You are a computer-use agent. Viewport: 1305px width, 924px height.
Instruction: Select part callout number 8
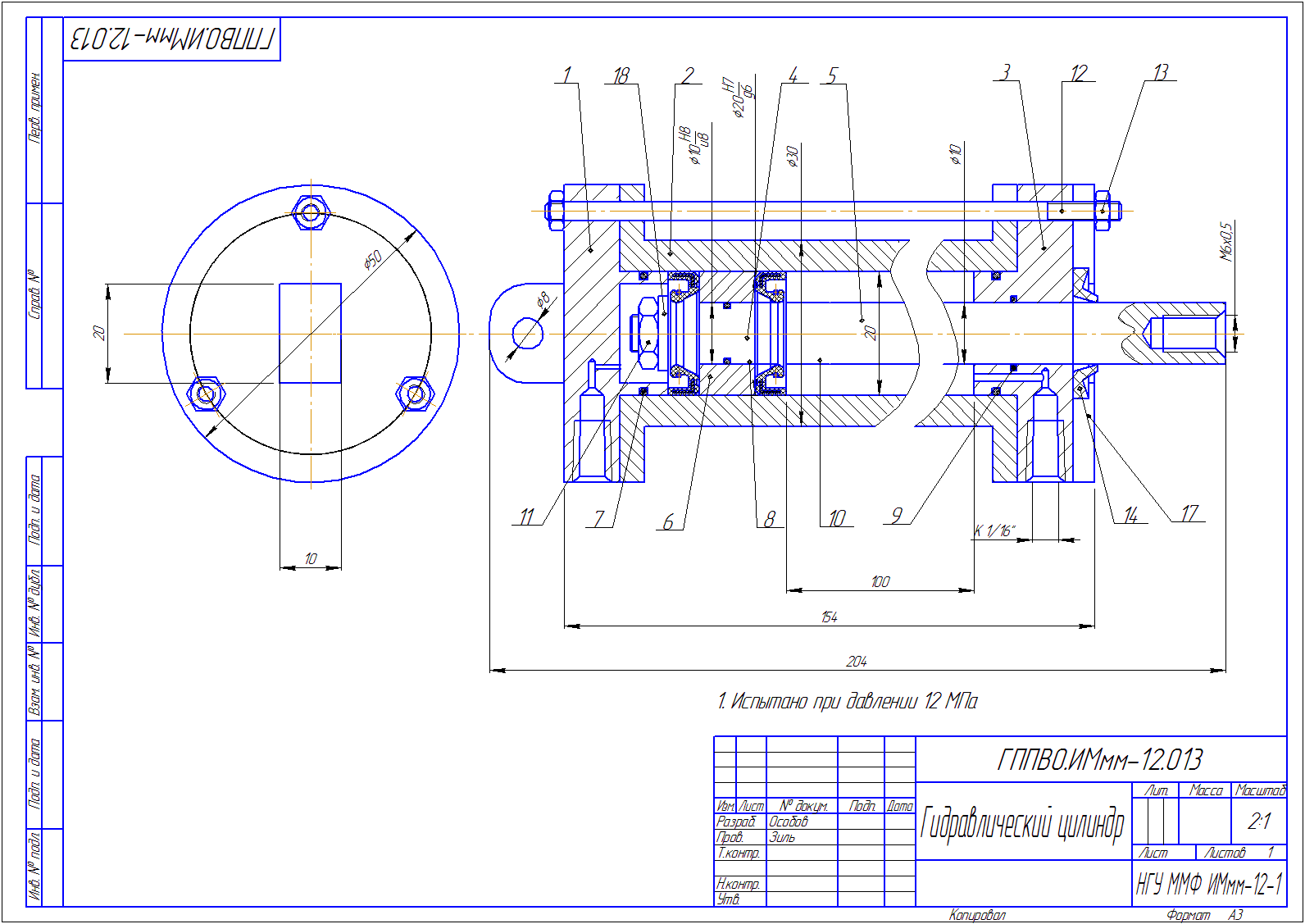[x=769, y=519]
